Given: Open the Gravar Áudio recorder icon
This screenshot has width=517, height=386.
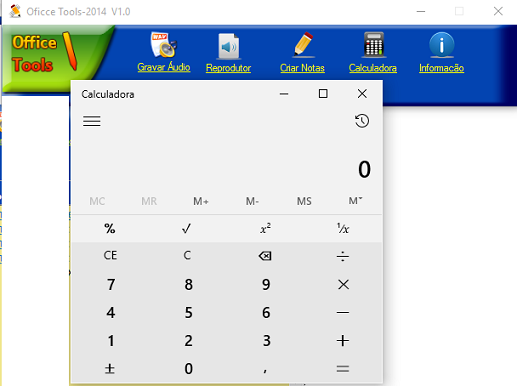Looking at the screenshot, I should pyautogui.click(x=163, y=45).
